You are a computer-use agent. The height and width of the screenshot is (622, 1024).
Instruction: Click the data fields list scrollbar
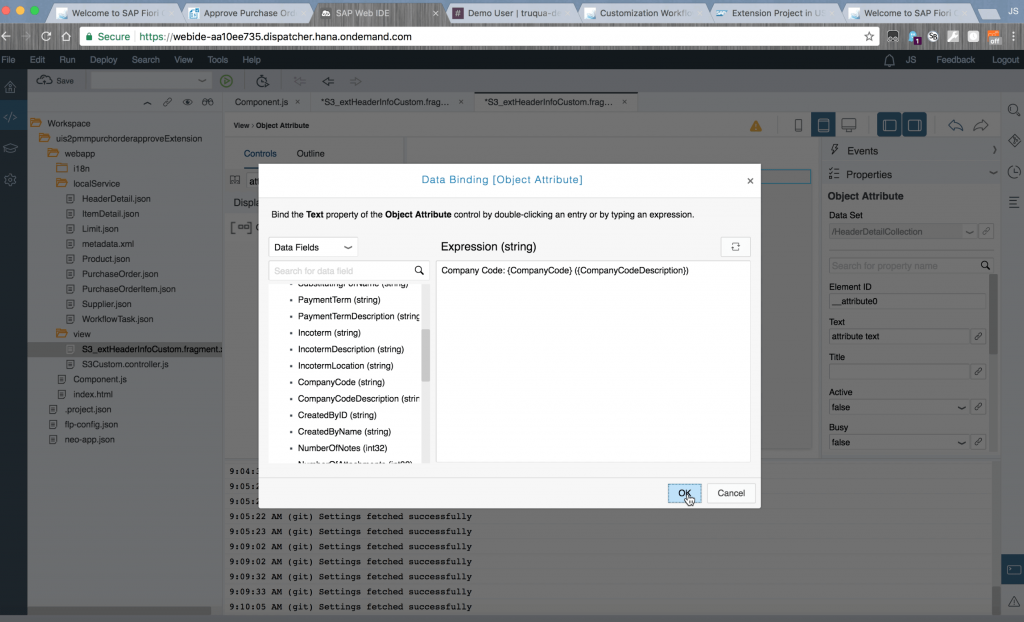click(x=426, y=355)
